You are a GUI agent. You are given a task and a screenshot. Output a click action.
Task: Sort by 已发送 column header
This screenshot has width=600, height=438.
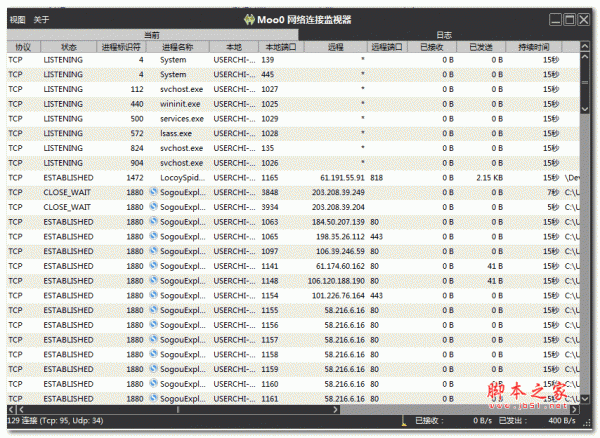tap(481, 47)
